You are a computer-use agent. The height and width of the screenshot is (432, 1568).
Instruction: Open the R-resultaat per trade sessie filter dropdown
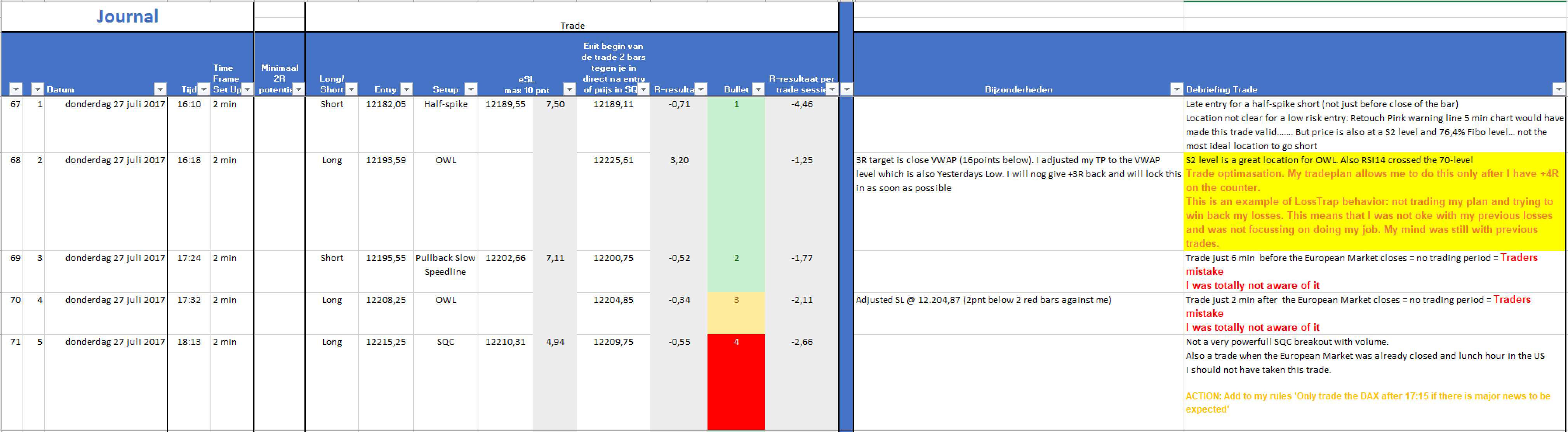pyautogui.click(x=831, y=89)
